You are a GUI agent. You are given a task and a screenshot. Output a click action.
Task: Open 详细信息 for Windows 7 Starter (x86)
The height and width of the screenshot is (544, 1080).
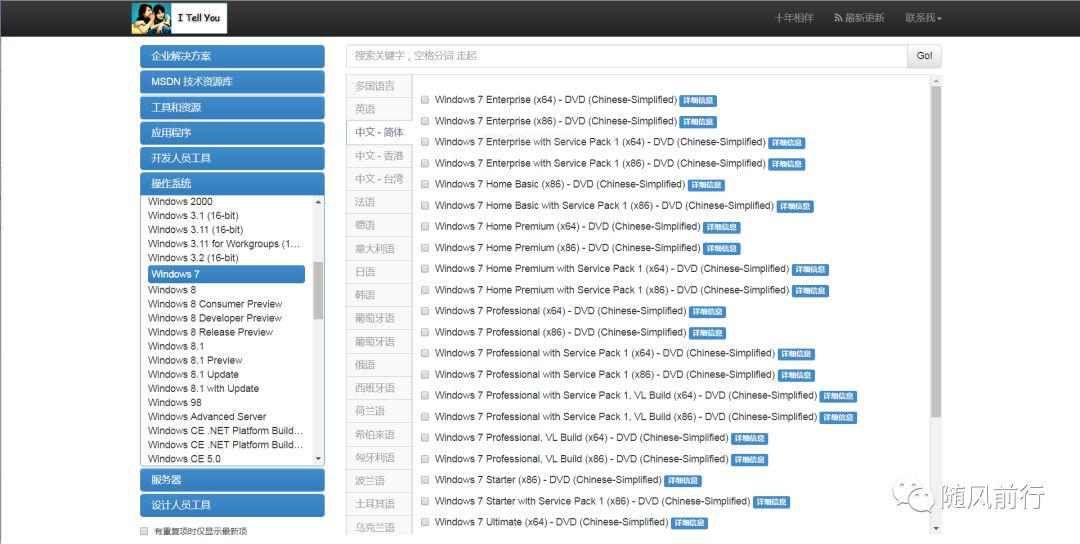683,481
